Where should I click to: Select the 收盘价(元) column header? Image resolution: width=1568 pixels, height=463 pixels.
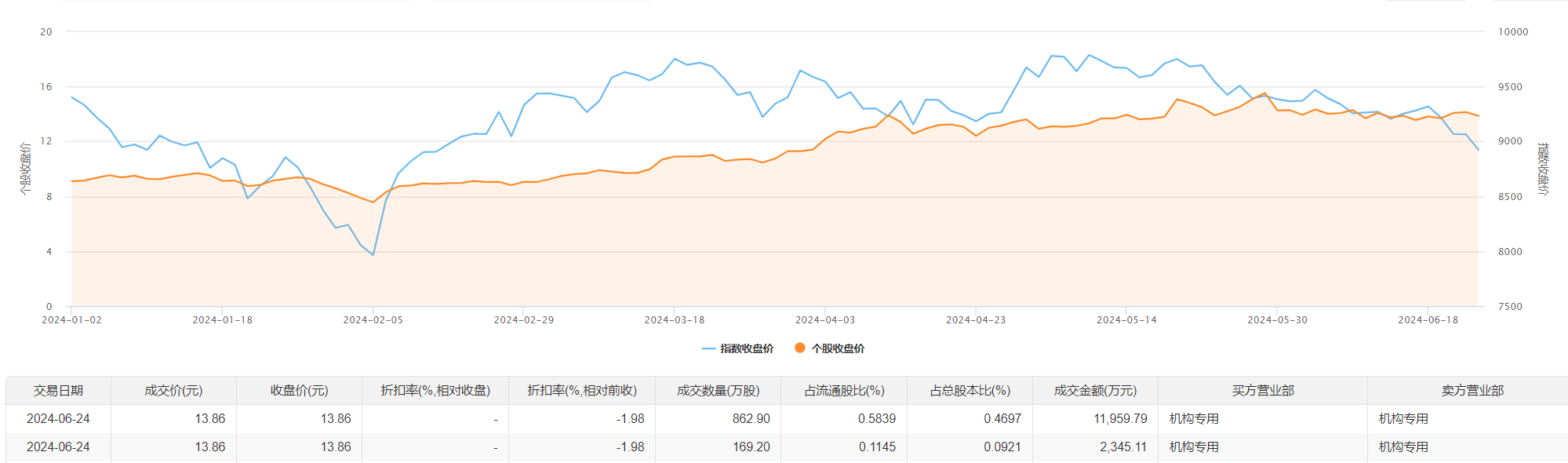pyautogui.click(x=299, y=391)
